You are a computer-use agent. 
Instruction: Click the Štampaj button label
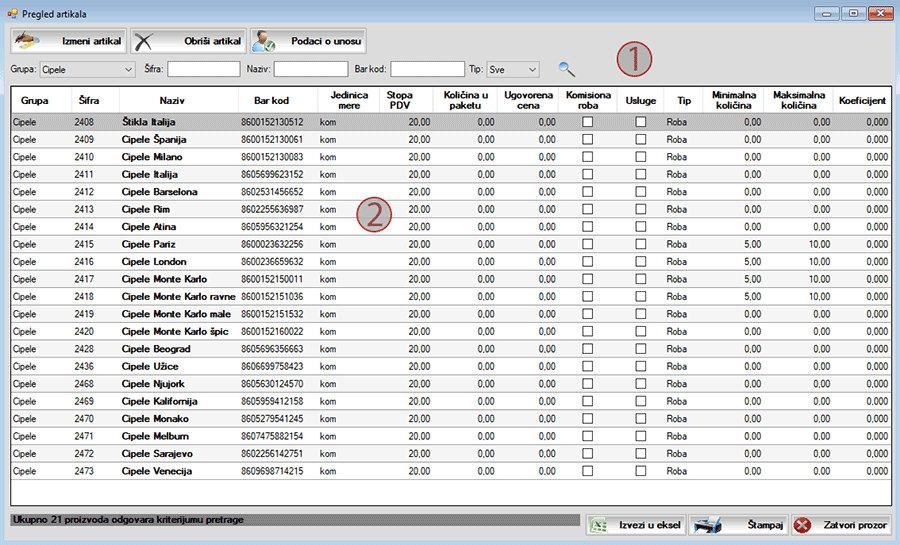tap(765, 525)
